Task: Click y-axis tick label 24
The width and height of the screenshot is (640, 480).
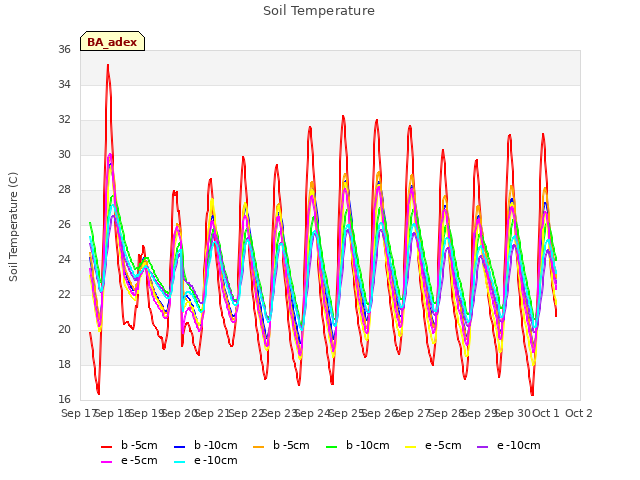Action: tap(64, 260)
